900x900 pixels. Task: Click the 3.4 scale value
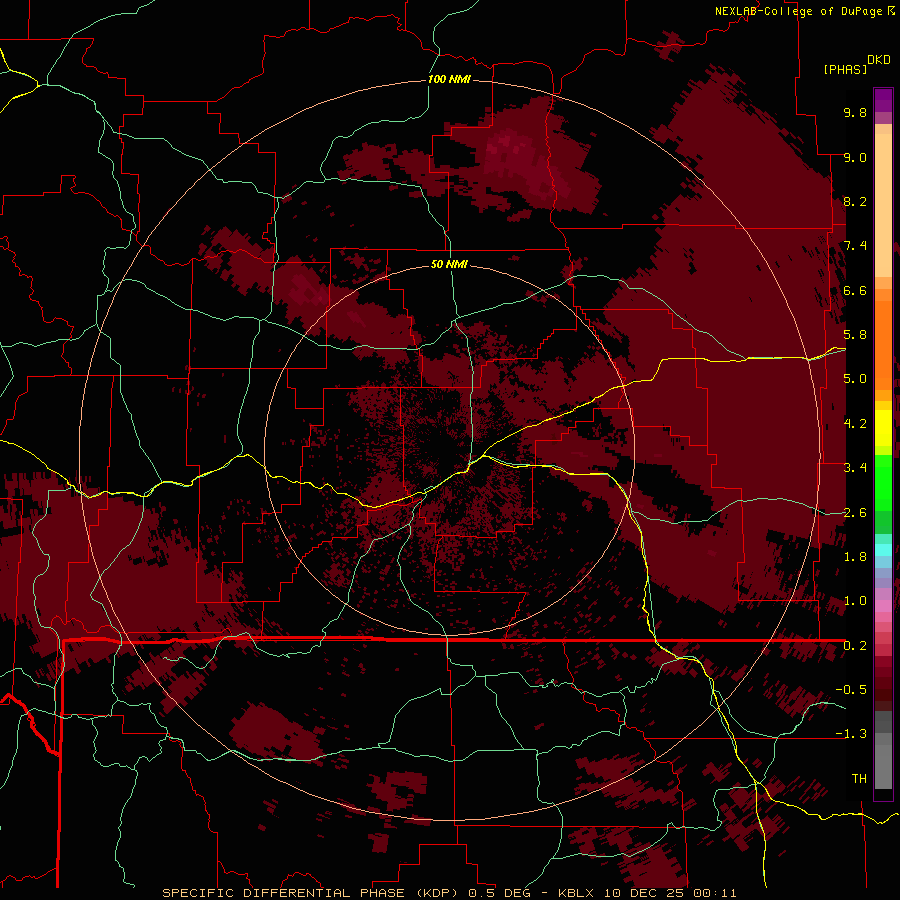point(855,468)
